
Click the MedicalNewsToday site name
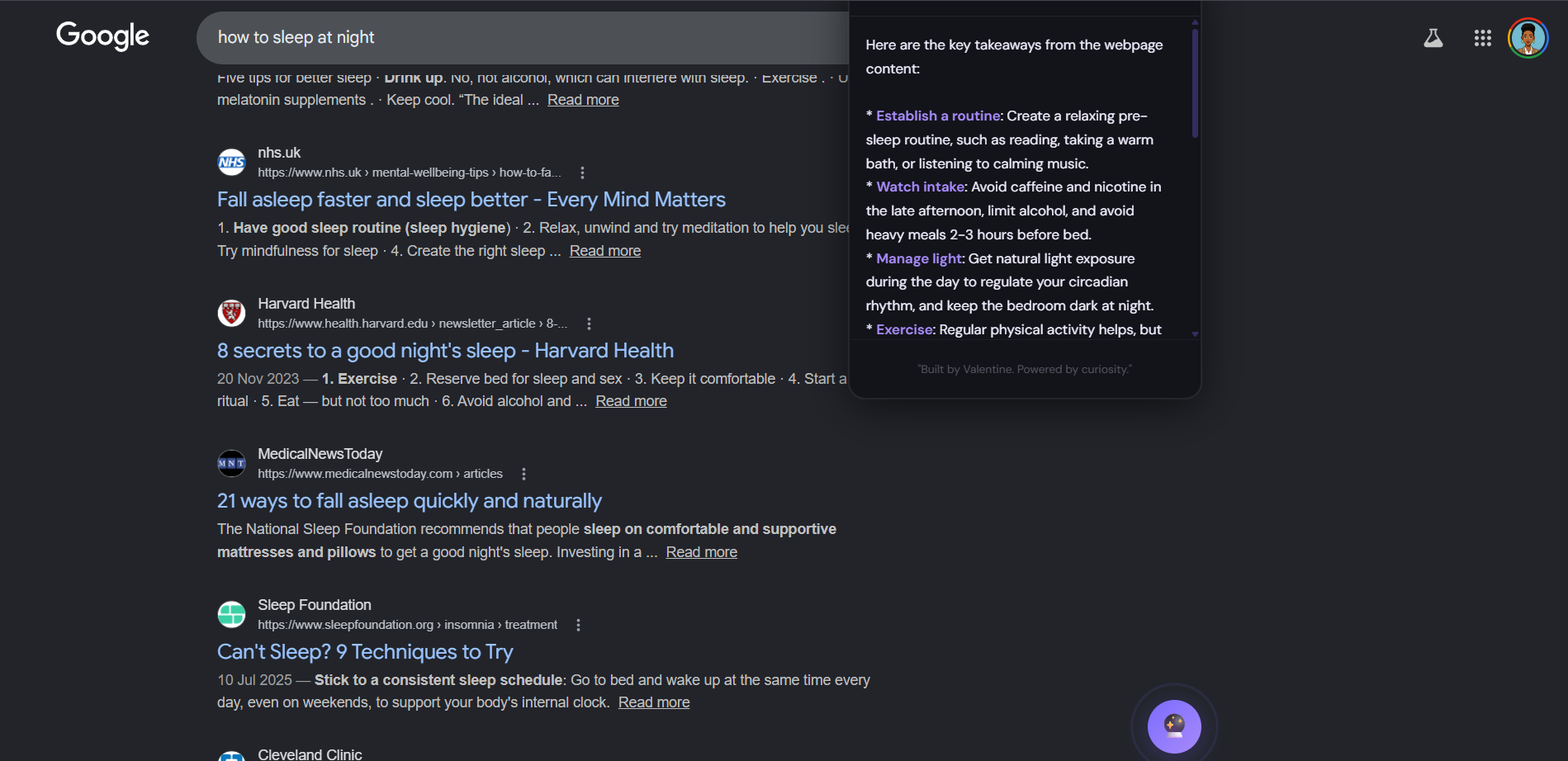320,454
